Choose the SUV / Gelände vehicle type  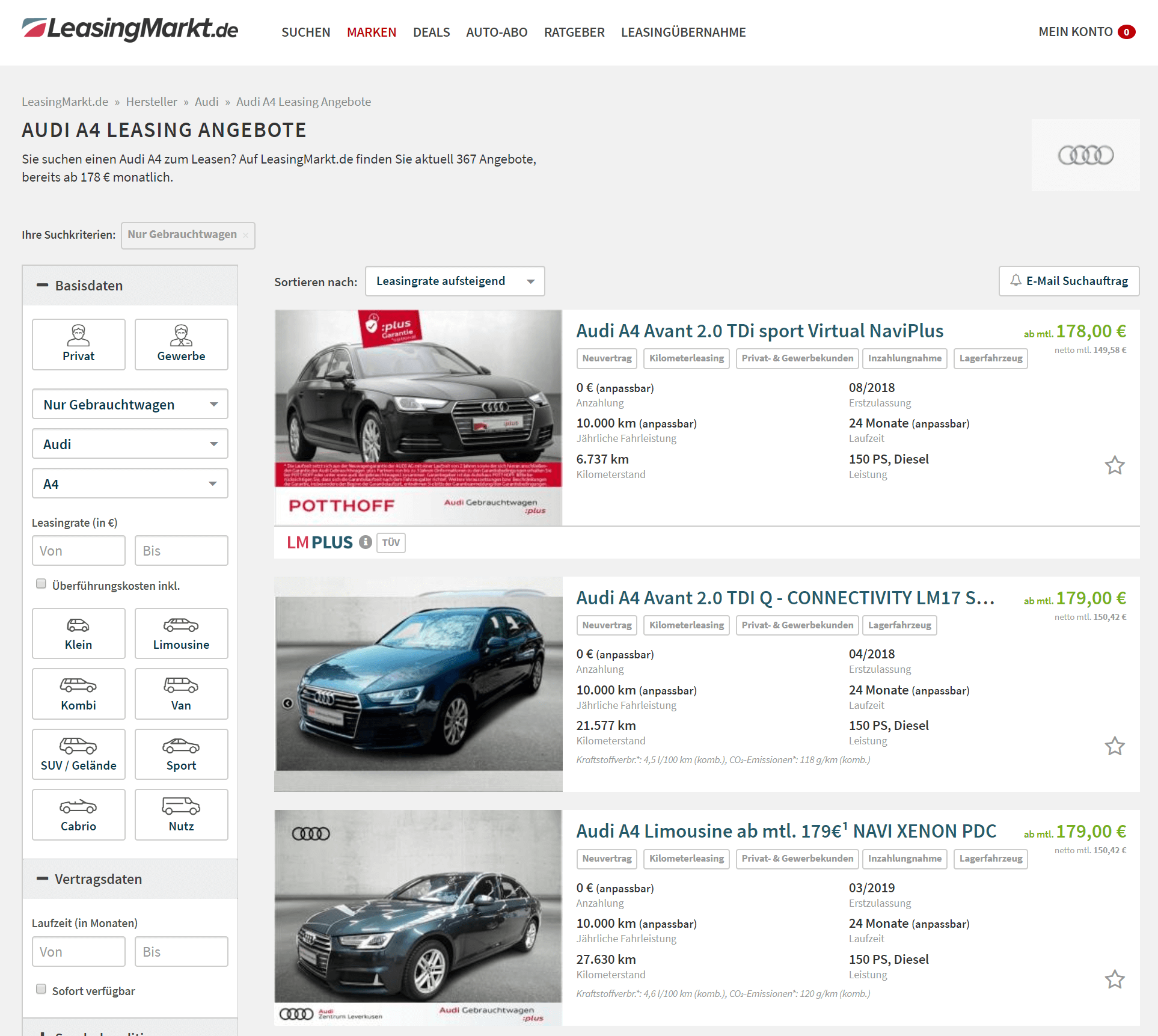tap(79, 754)
